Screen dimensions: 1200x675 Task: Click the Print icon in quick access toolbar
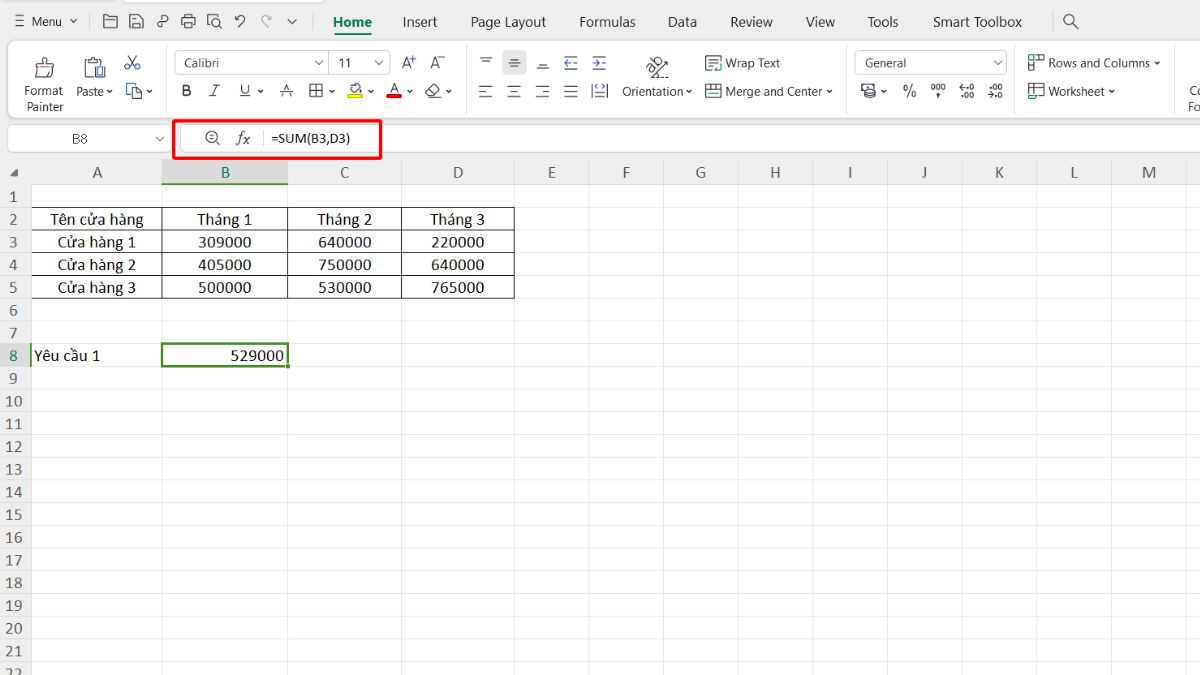(x=187, y=20)
